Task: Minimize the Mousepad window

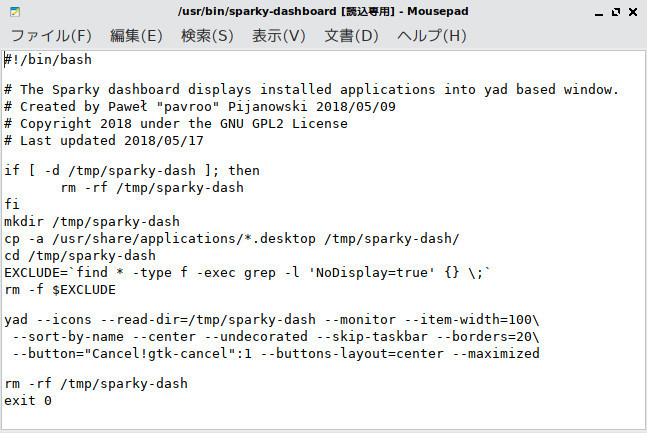Action: 599,12
